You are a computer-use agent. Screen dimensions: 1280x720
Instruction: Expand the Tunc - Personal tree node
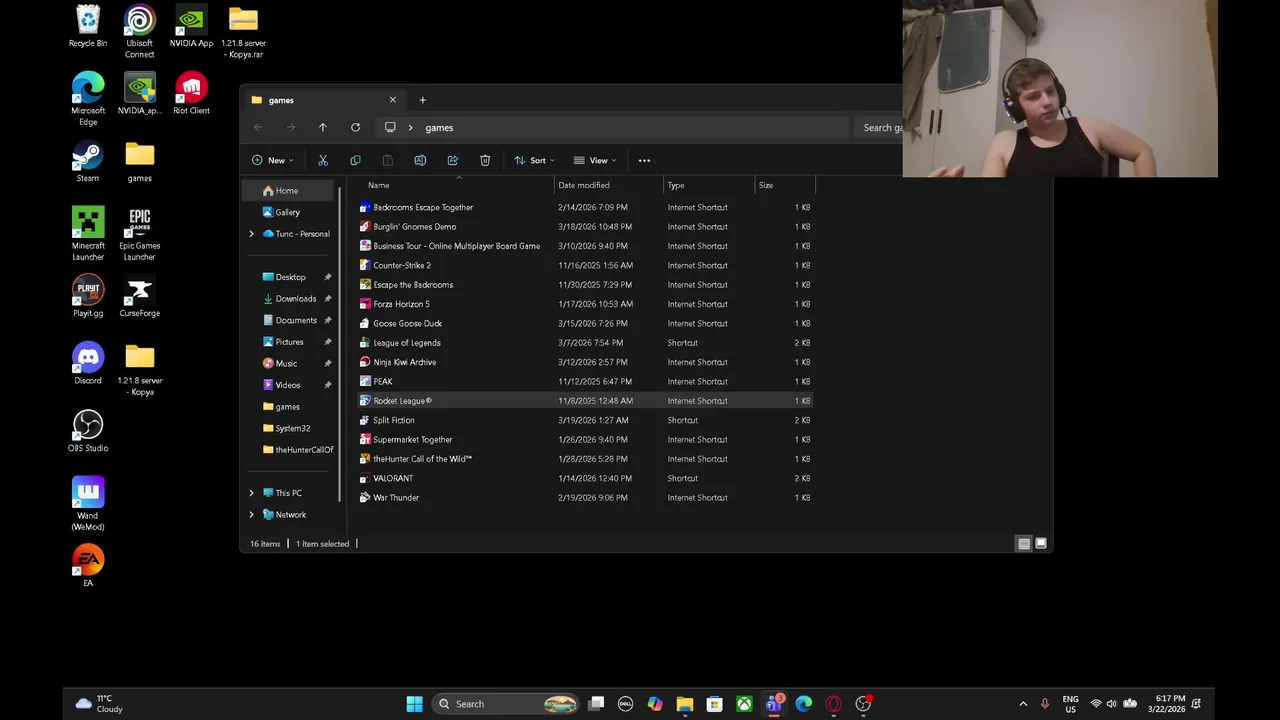click(x=251, y=234)
